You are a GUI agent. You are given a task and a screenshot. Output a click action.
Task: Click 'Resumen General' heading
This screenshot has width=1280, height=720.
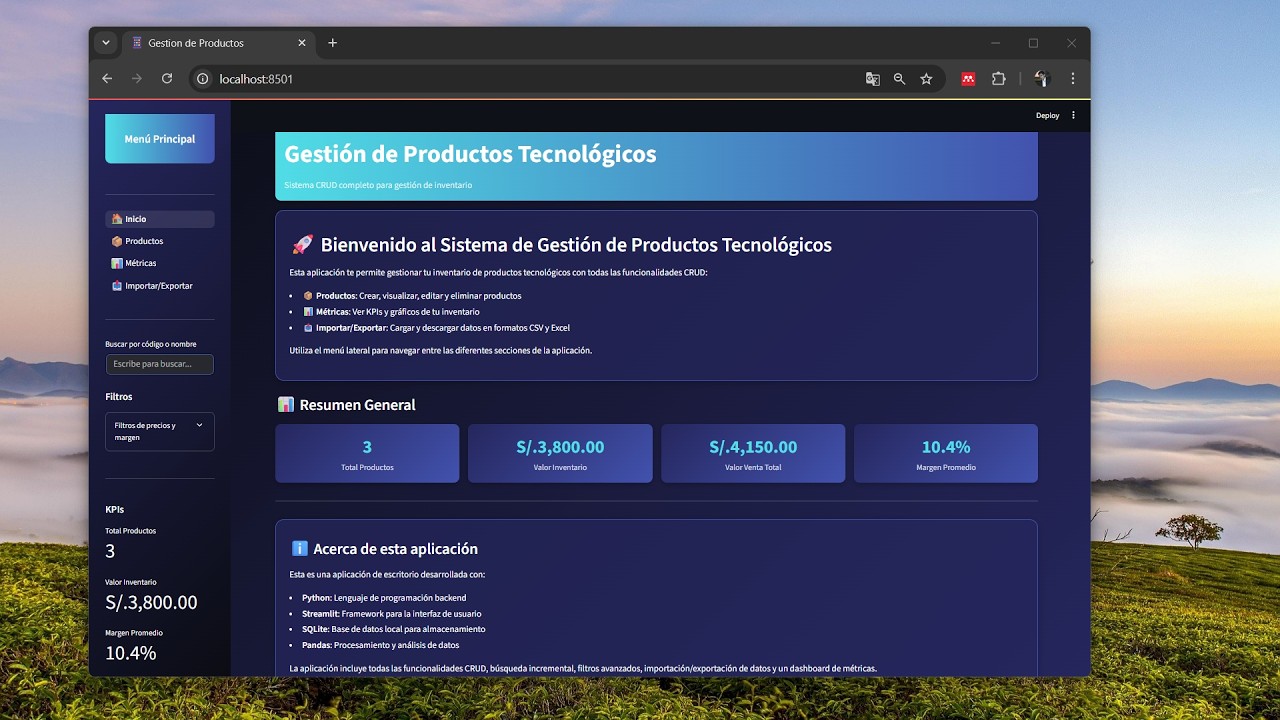point(357,405)
